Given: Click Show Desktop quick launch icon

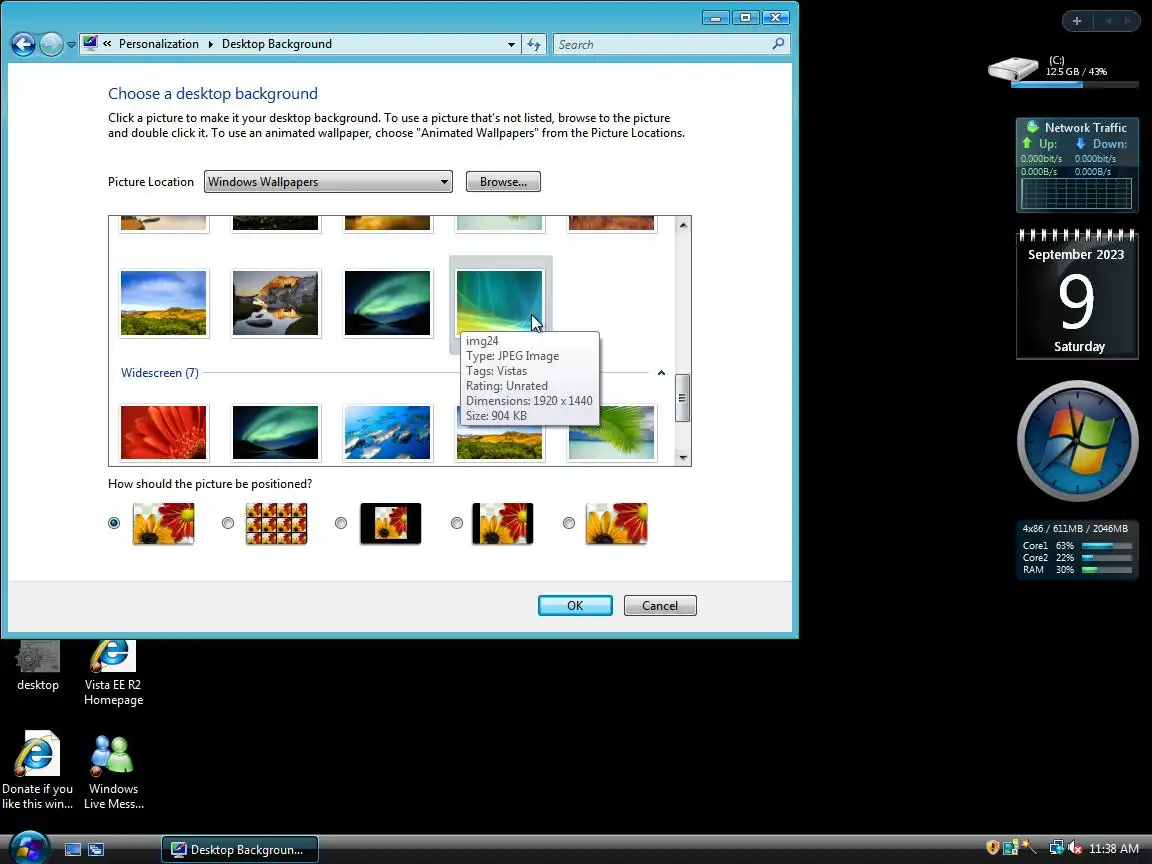Looking at the screenshot, I should pos(73,849).
